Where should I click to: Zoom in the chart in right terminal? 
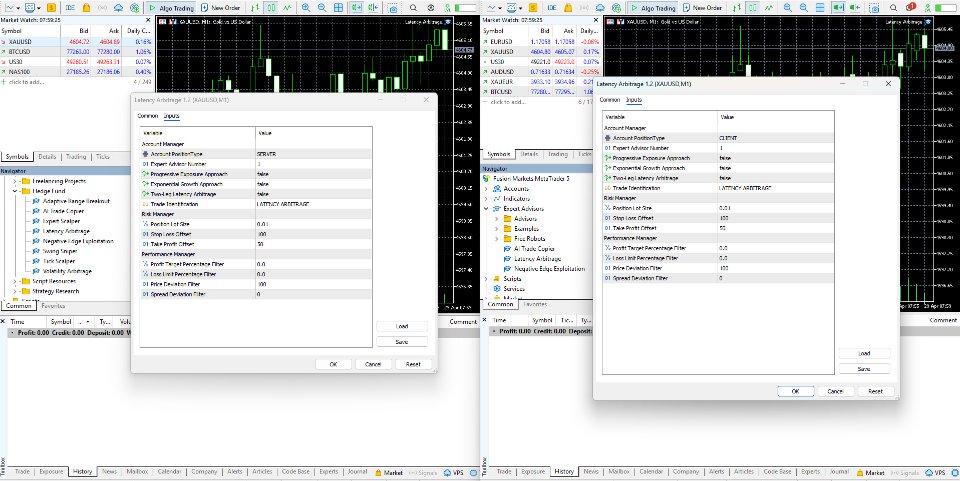point(787,8)
